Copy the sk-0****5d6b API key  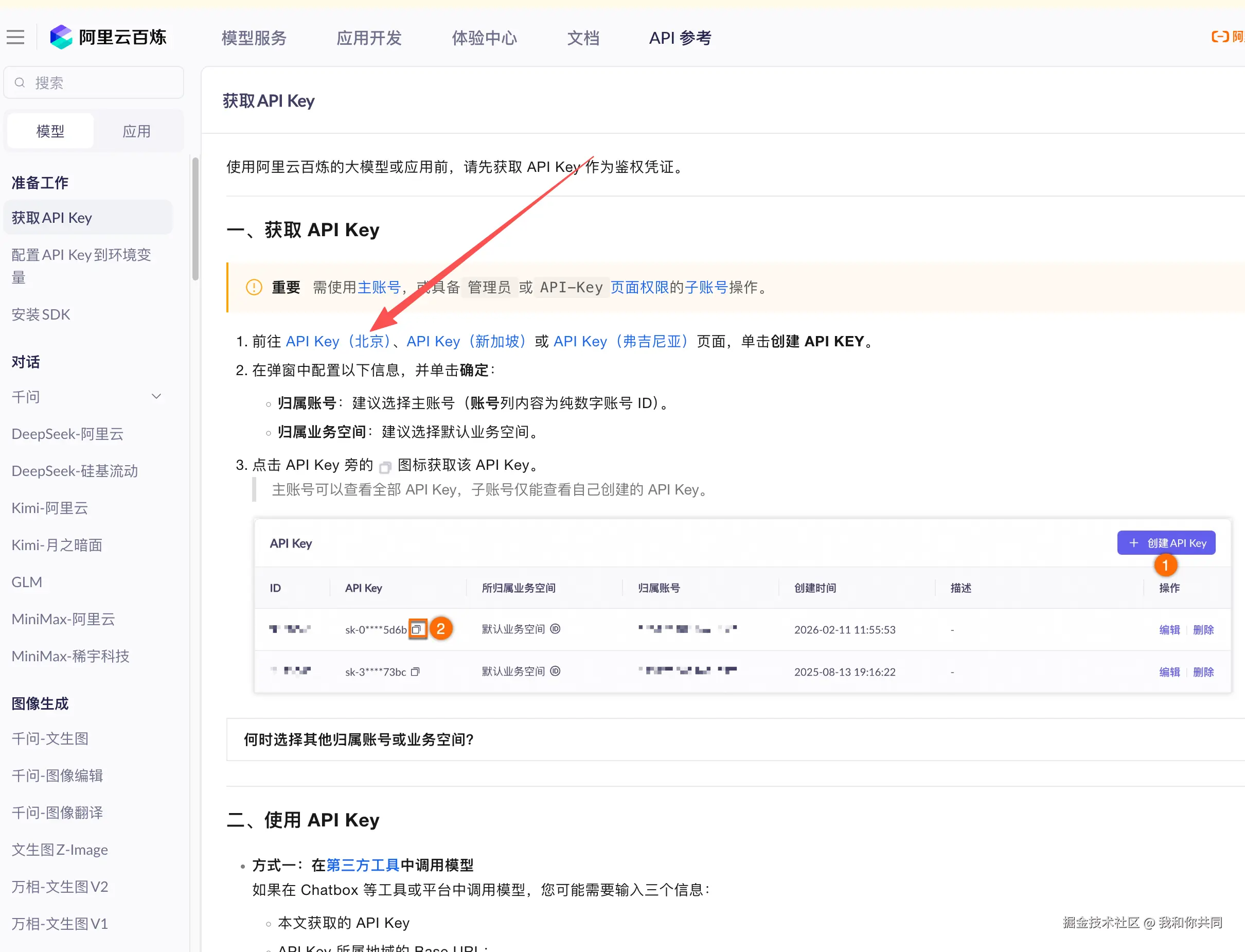[x=417, y=629]
